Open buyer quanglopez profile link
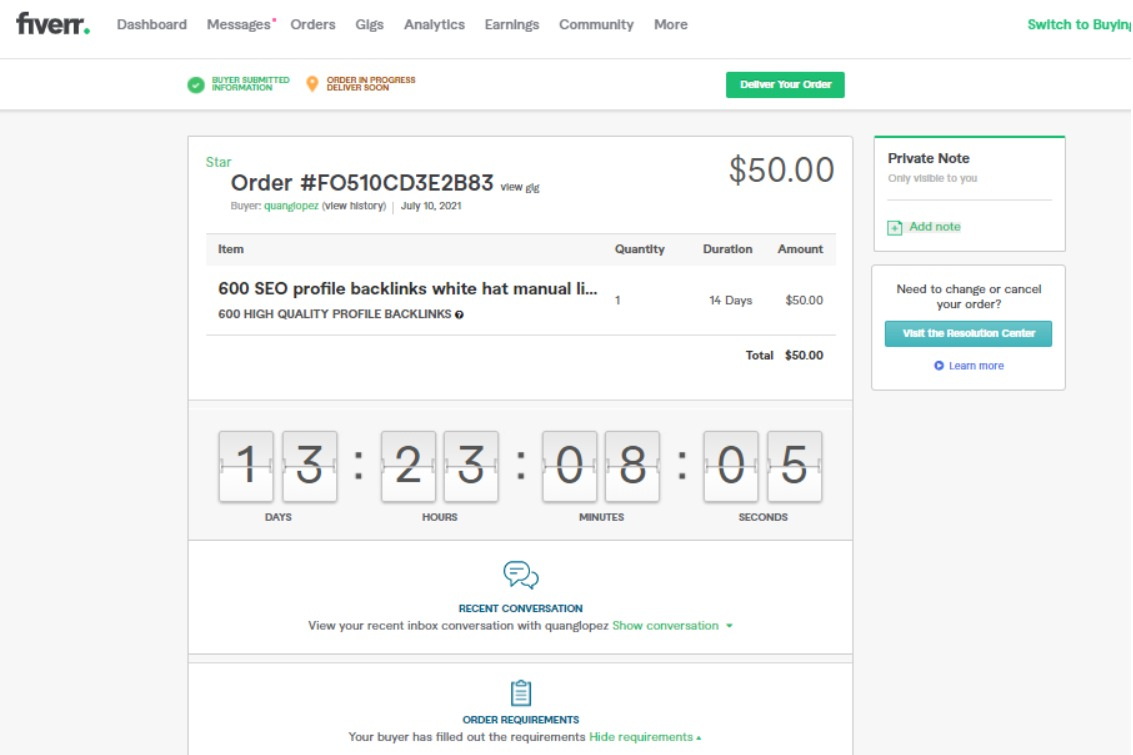This screenshot has width=1133, height=755. coord(291,206)
